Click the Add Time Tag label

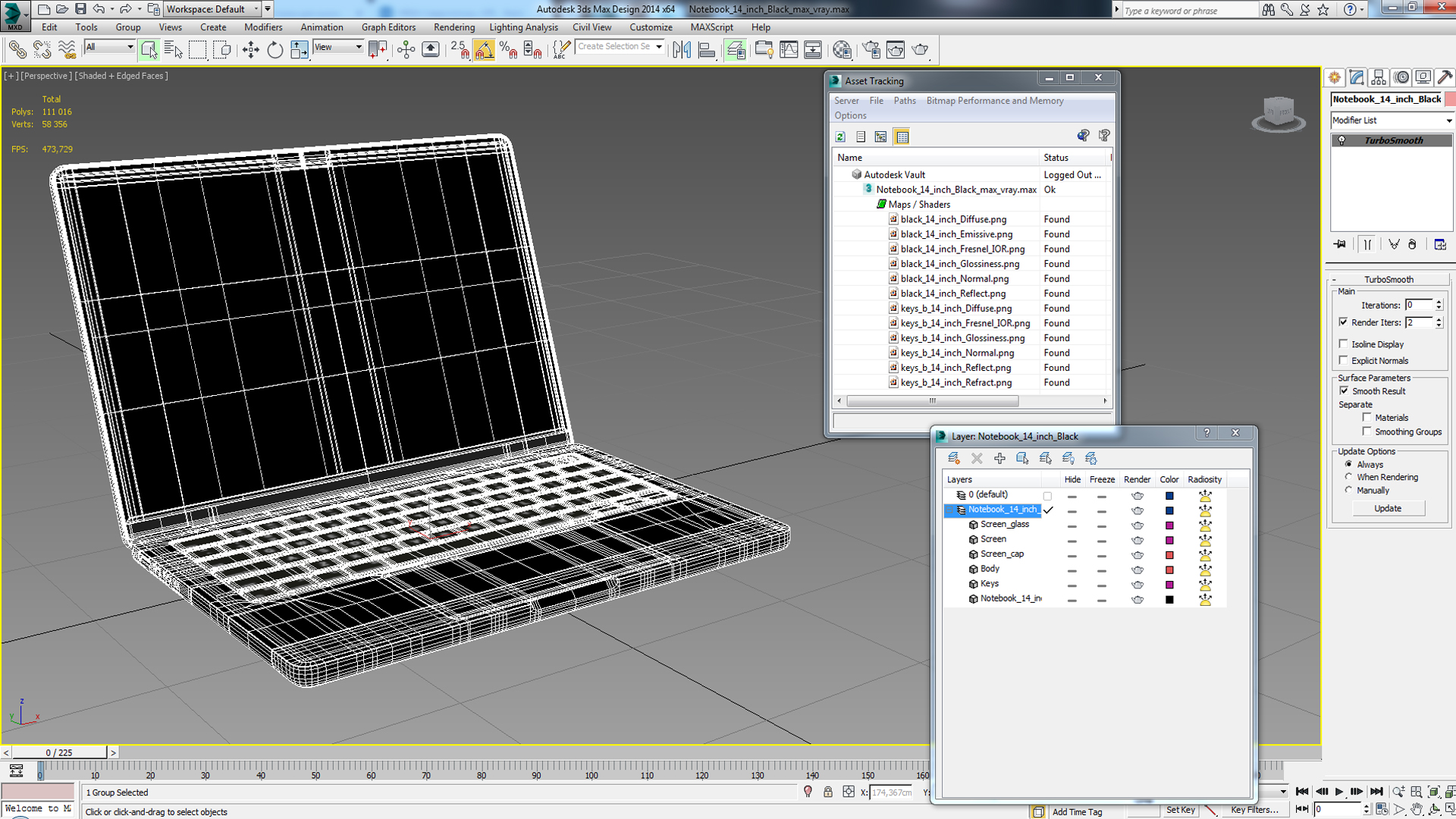coord(1078,811)
